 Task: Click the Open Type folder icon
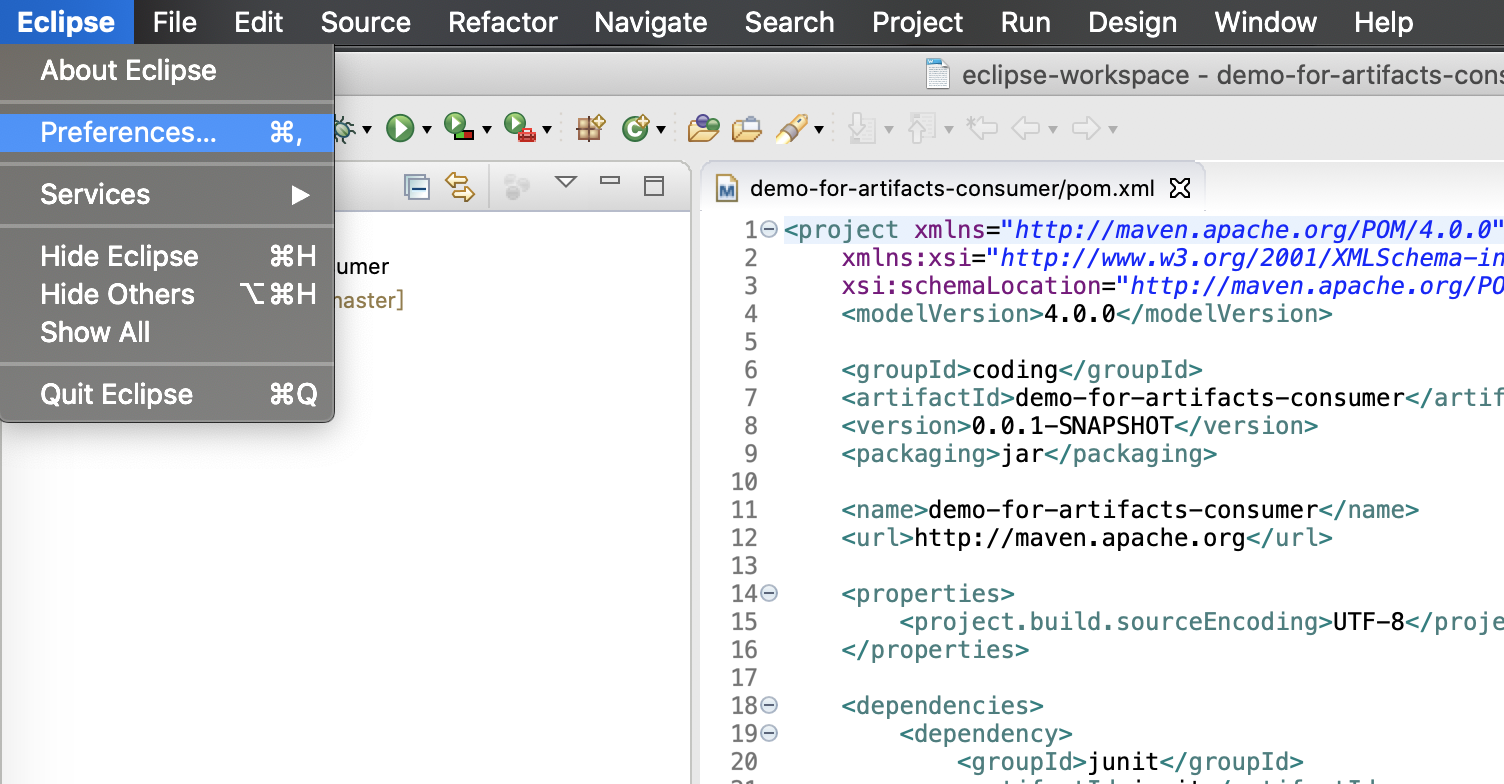(x=704, y=127)
